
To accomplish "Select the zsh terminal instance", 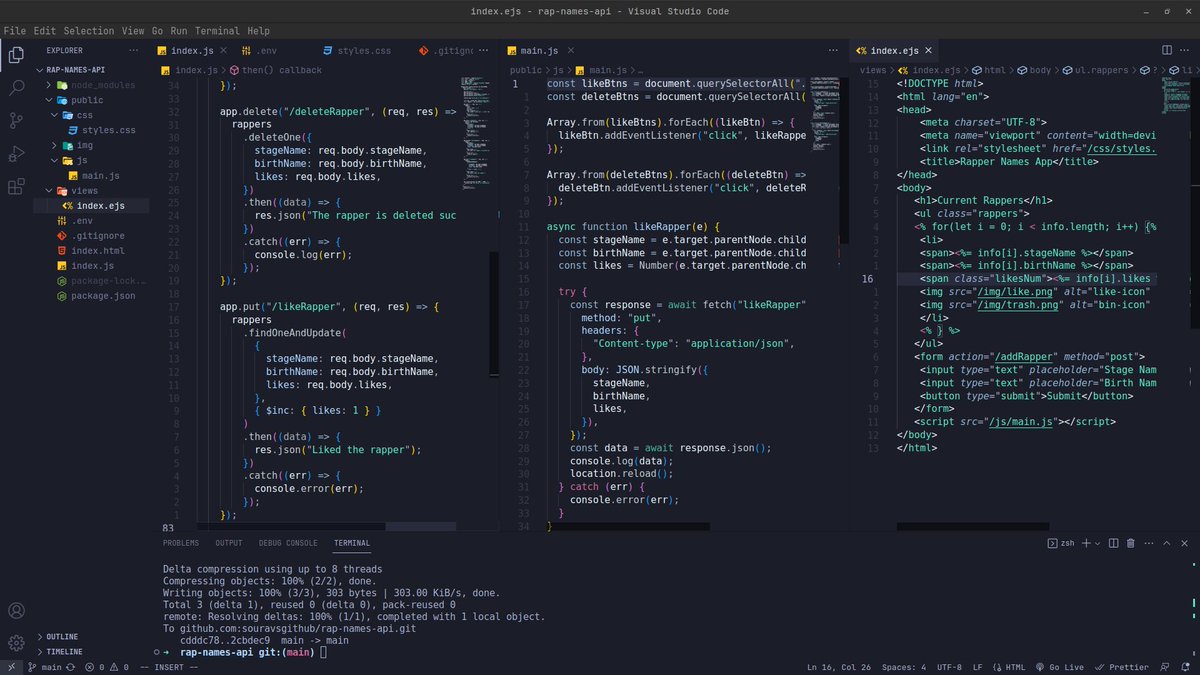I will click(1061, 543).
